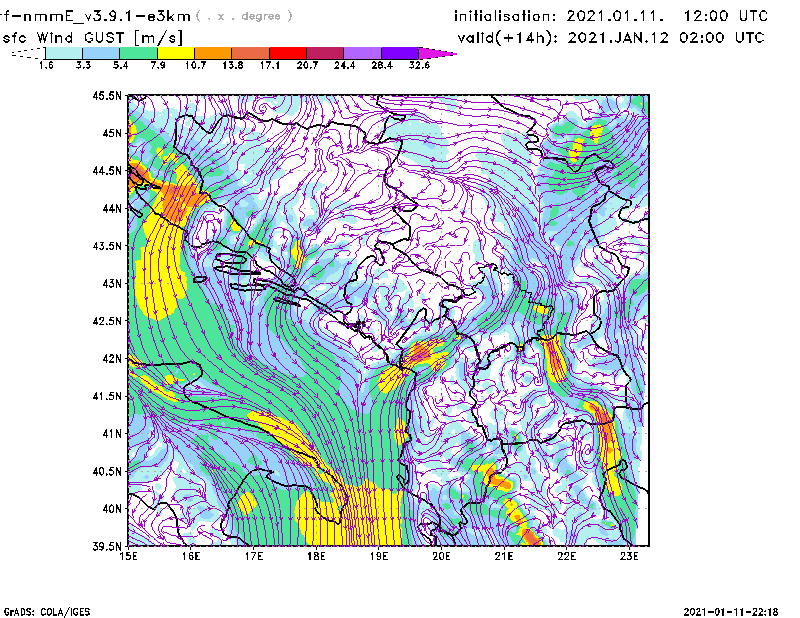The height and width of the screenshot is (618, 800).
Task: Pick the violet legend color band
Action: 400,53
